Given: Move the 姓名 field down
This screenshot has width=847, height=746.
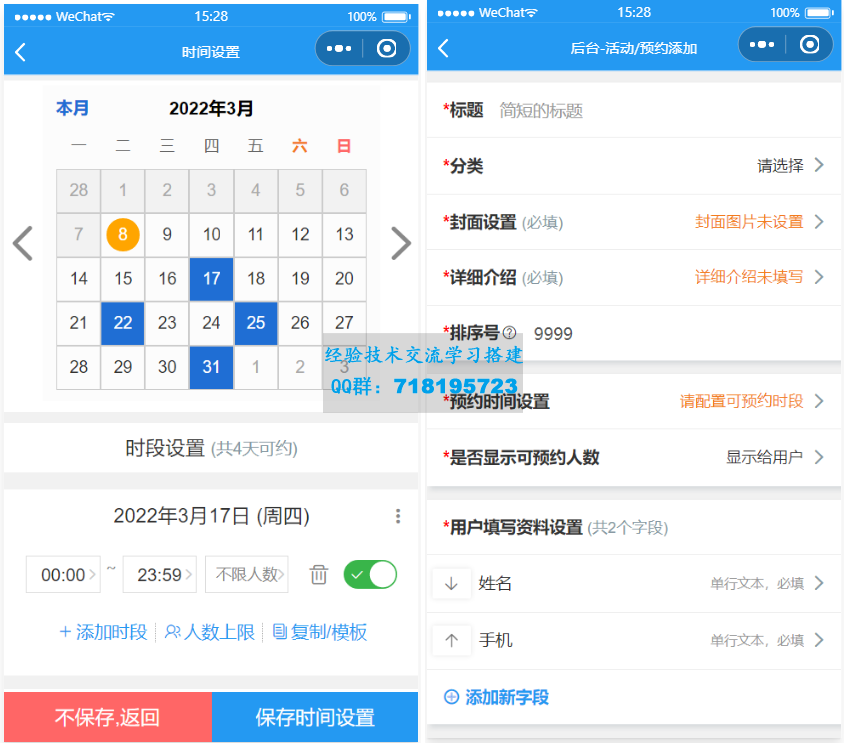Looking at the screenshot, I should click(452, 585).
